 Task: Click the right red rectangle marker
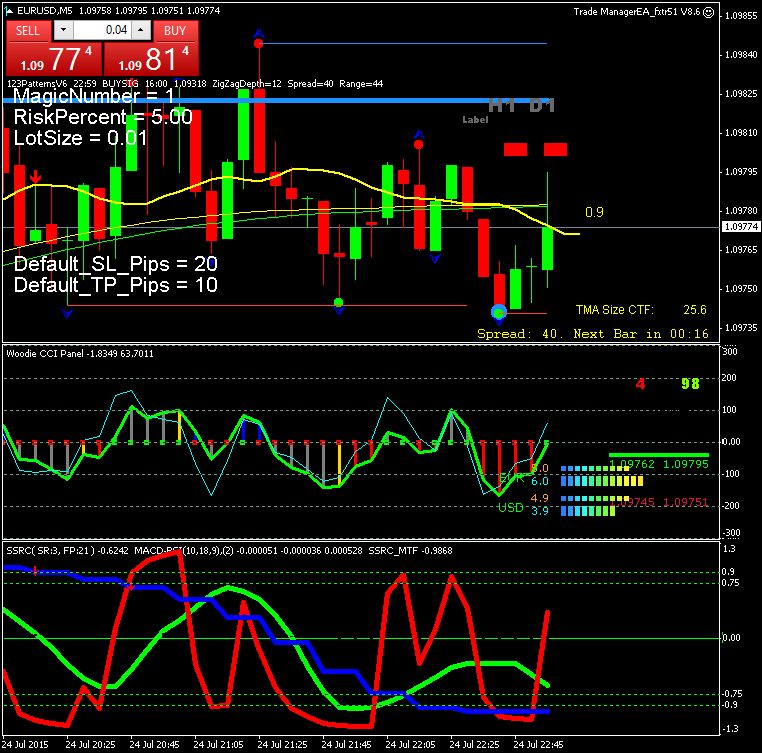(x=555, y=149)
